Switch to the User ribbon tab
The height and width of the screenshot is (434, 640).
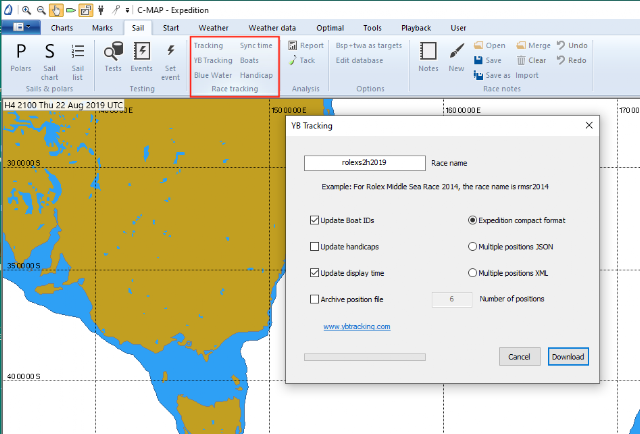pyautogui.click(x=458, y=28)
